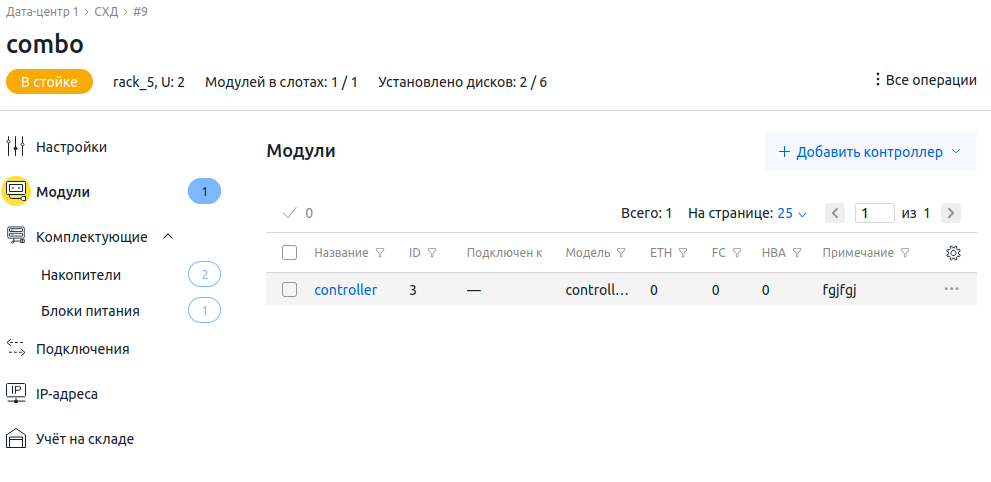Go to the next table page
Image resolution: width=991 pixels, height=482 pixels.
pos(951,213)
